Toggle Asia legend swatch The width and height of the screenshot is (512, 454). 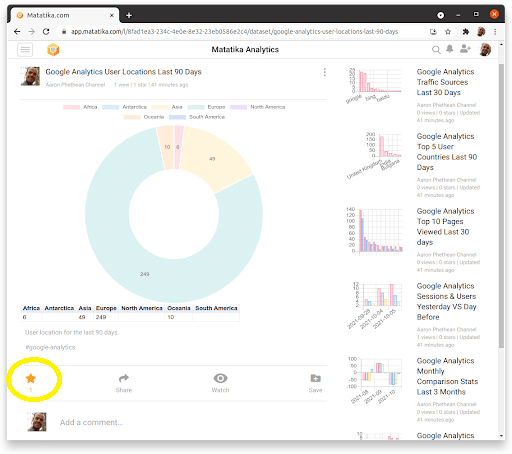pos(160,107)
